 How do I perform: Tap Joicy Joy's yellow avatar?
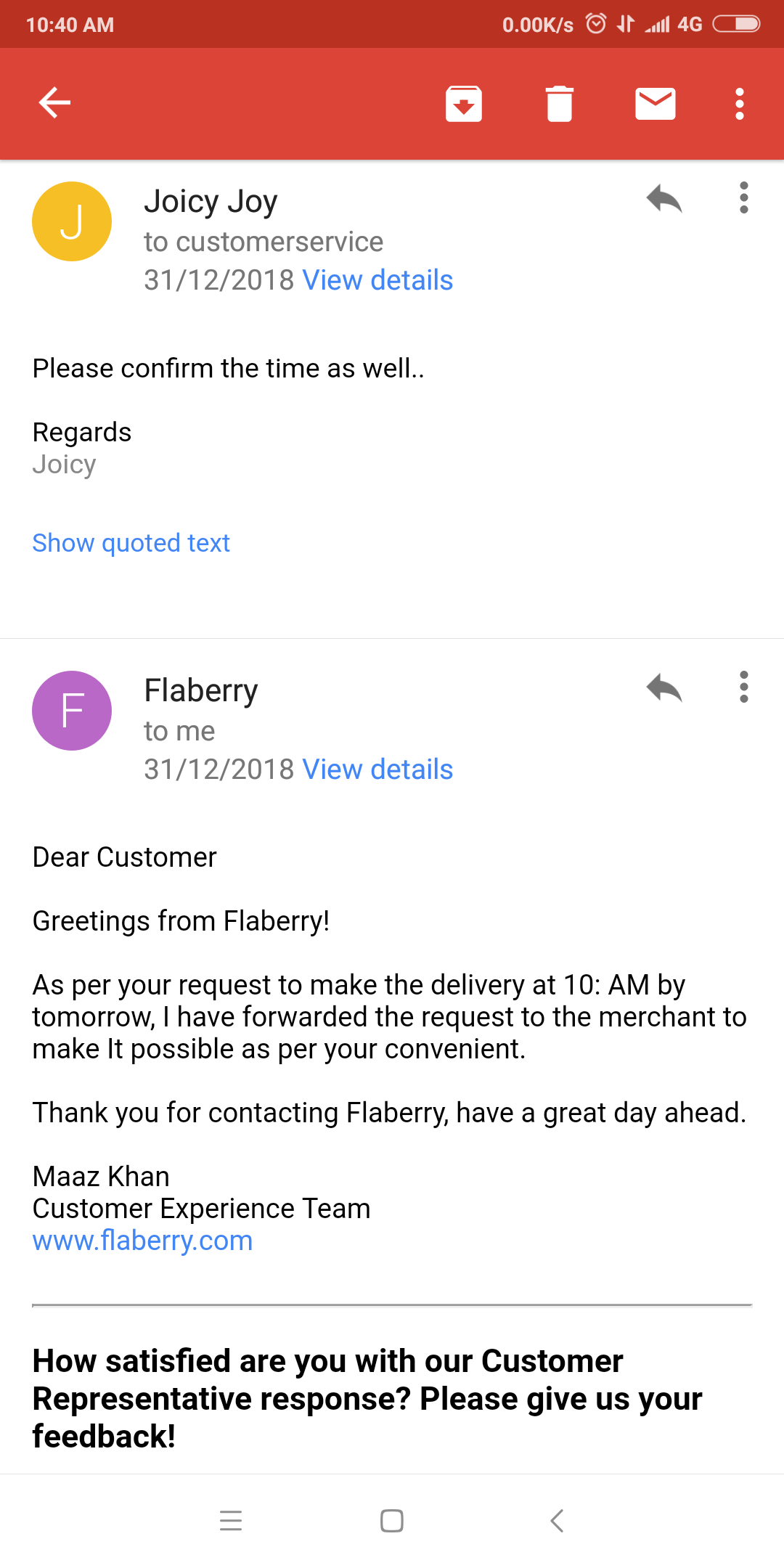tap(72, 221)
